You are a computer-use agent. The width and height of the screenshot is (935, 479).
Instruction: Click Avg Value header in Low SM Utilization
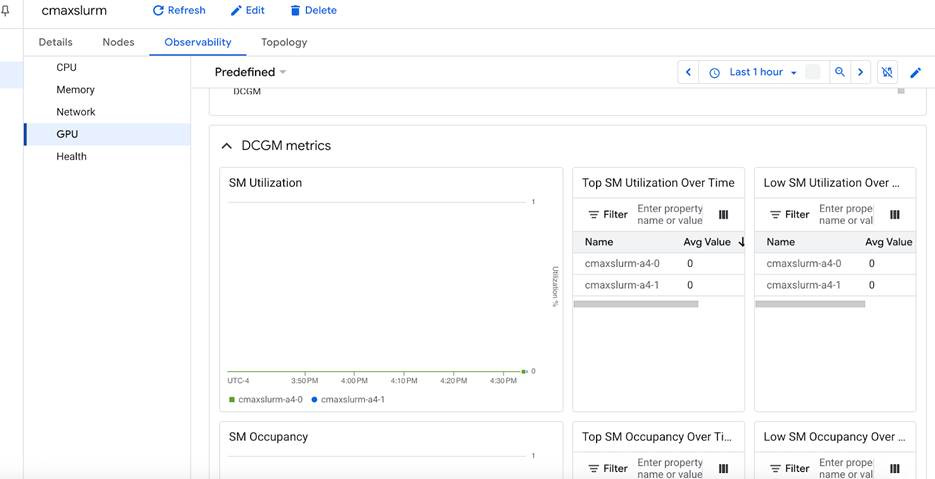click(x=888, y=242)
